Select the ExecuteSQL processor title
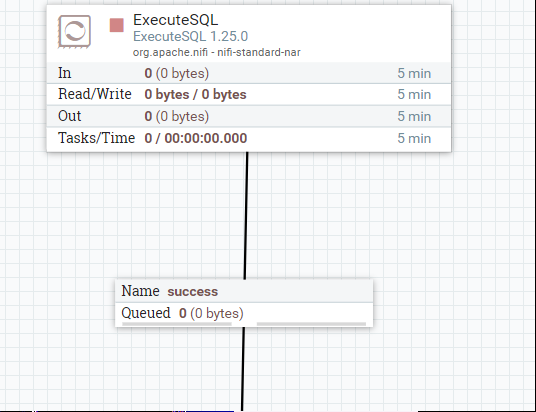The width and height of the screenshot is (536, 412). 175,20
